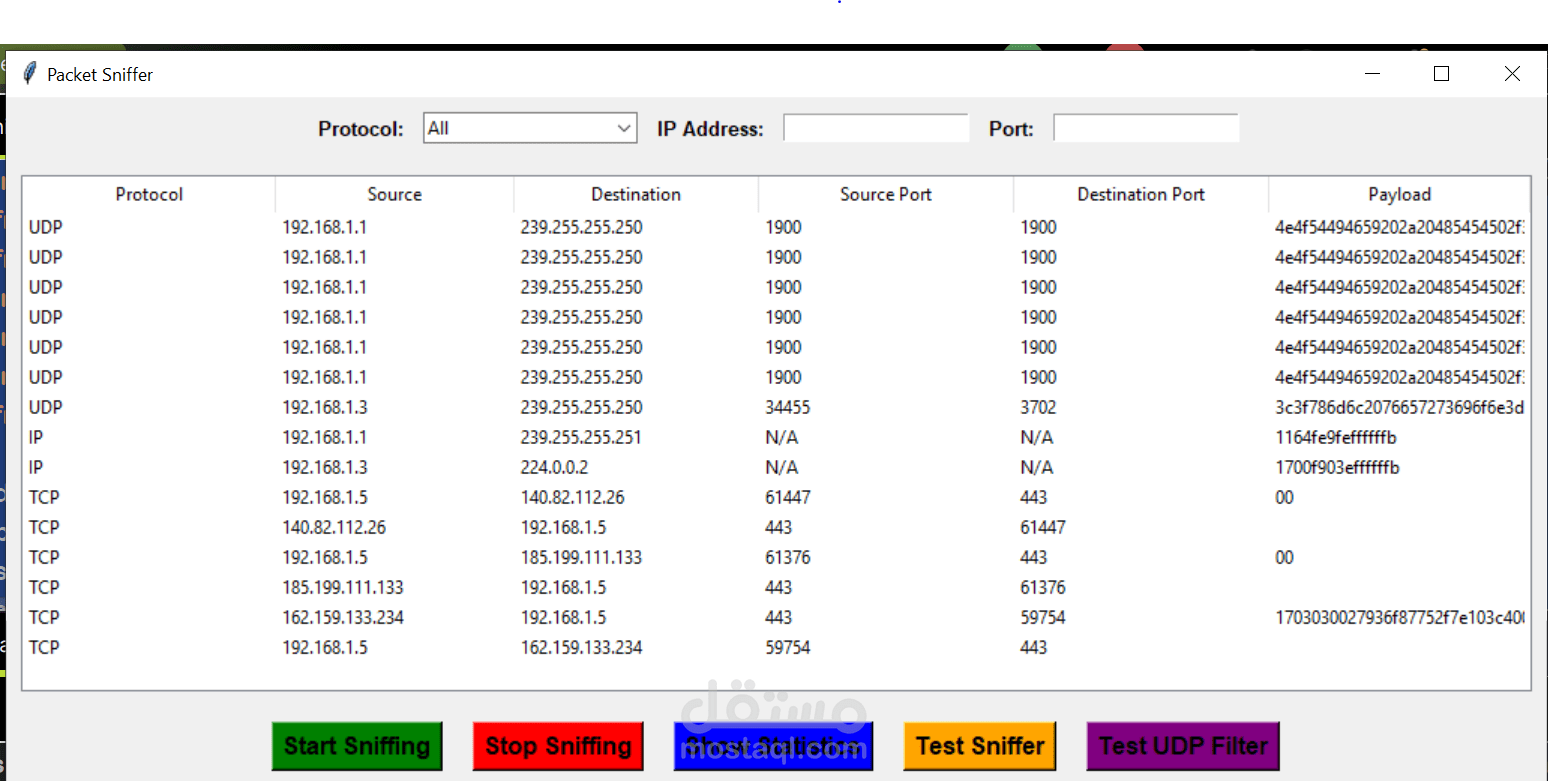This screenshot has width=1548, height=781.
Task: Click the blue Show Statistics button
Action: [x=774, y=746]
